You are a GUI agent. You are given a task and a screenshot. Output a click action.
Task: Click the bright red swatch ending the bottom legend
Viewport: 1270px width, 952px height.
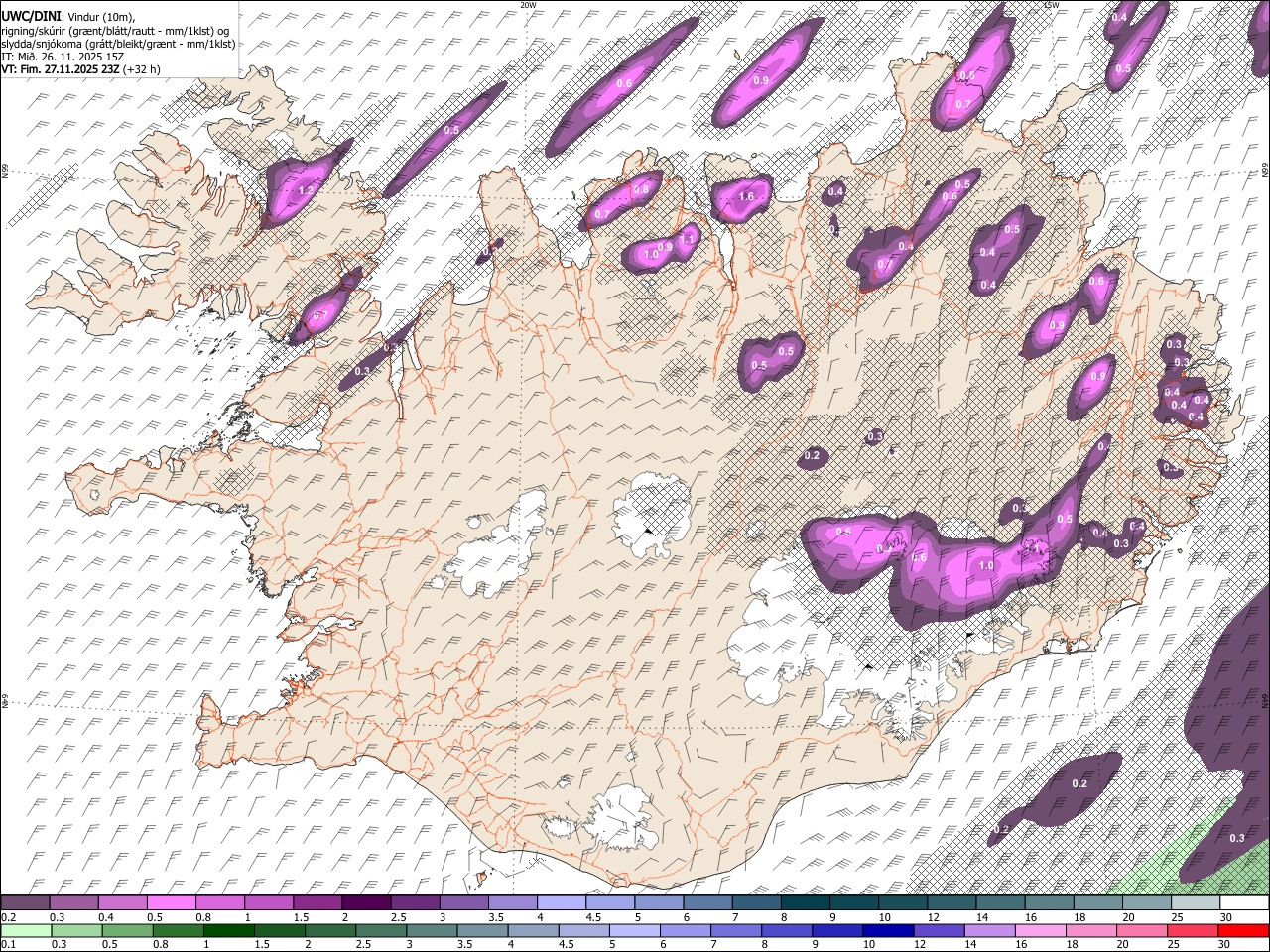[1242, 930]
